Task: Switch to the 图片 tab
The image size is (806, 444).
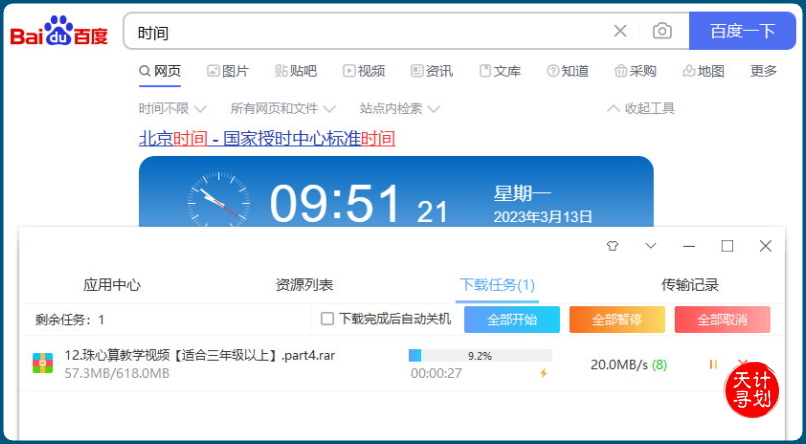Action: click(x=228, y=71)
